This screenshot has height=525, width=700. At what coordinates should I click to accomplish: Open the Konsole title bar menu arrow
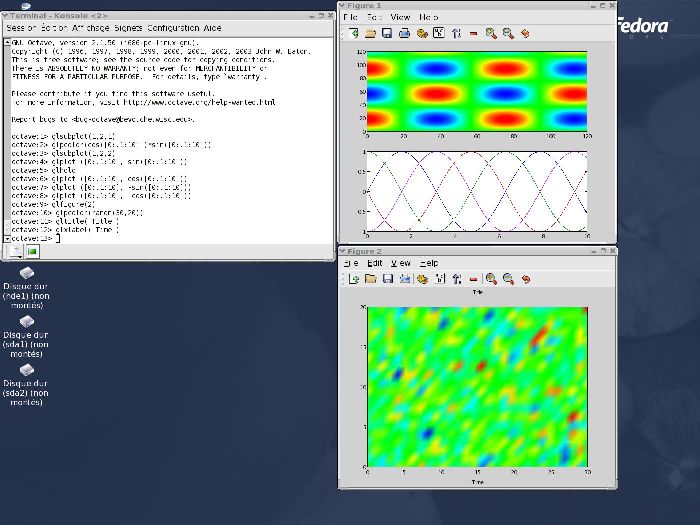pyautogui.click(x=7, y=14)
